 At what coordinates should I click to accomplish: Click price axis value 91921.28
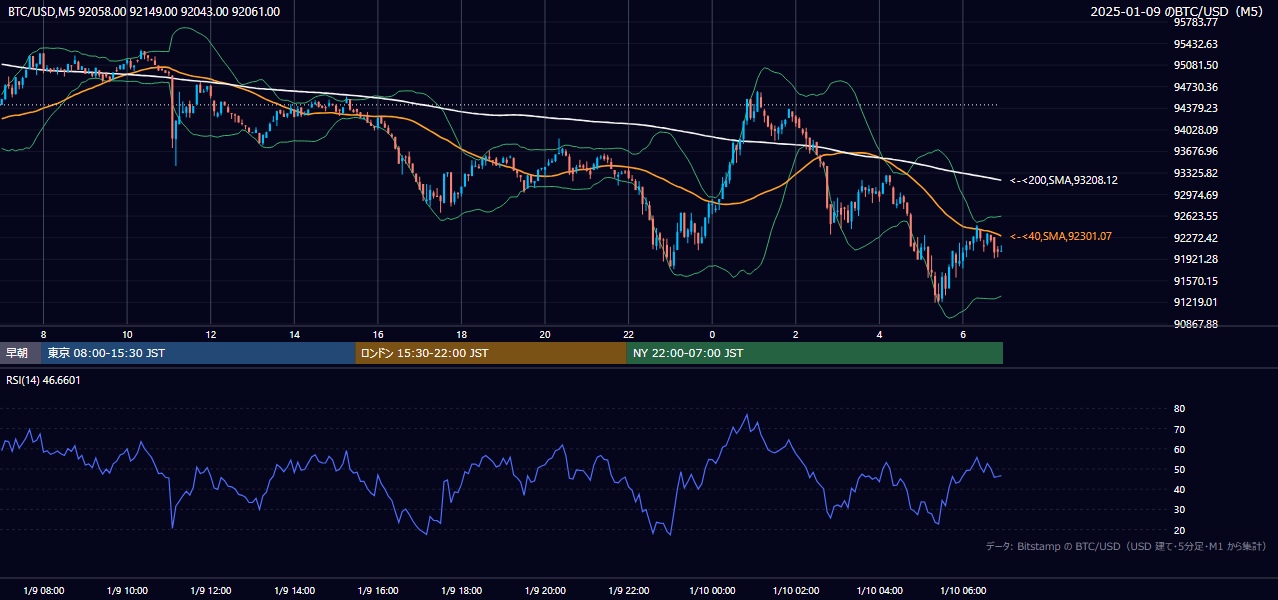[1196, 259]
